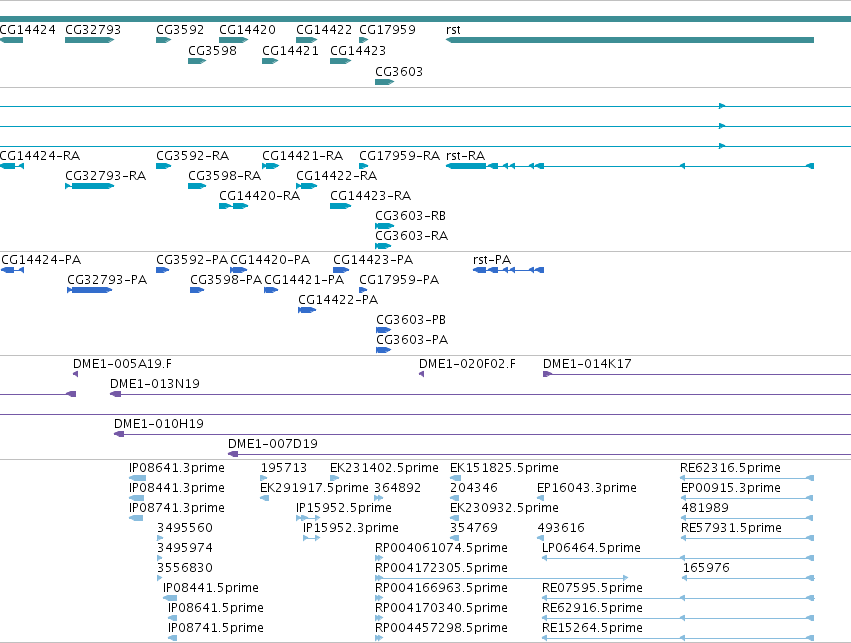Click the IP08441.3prime EST label
Viewport: 851px width, 643px height.
177,488
